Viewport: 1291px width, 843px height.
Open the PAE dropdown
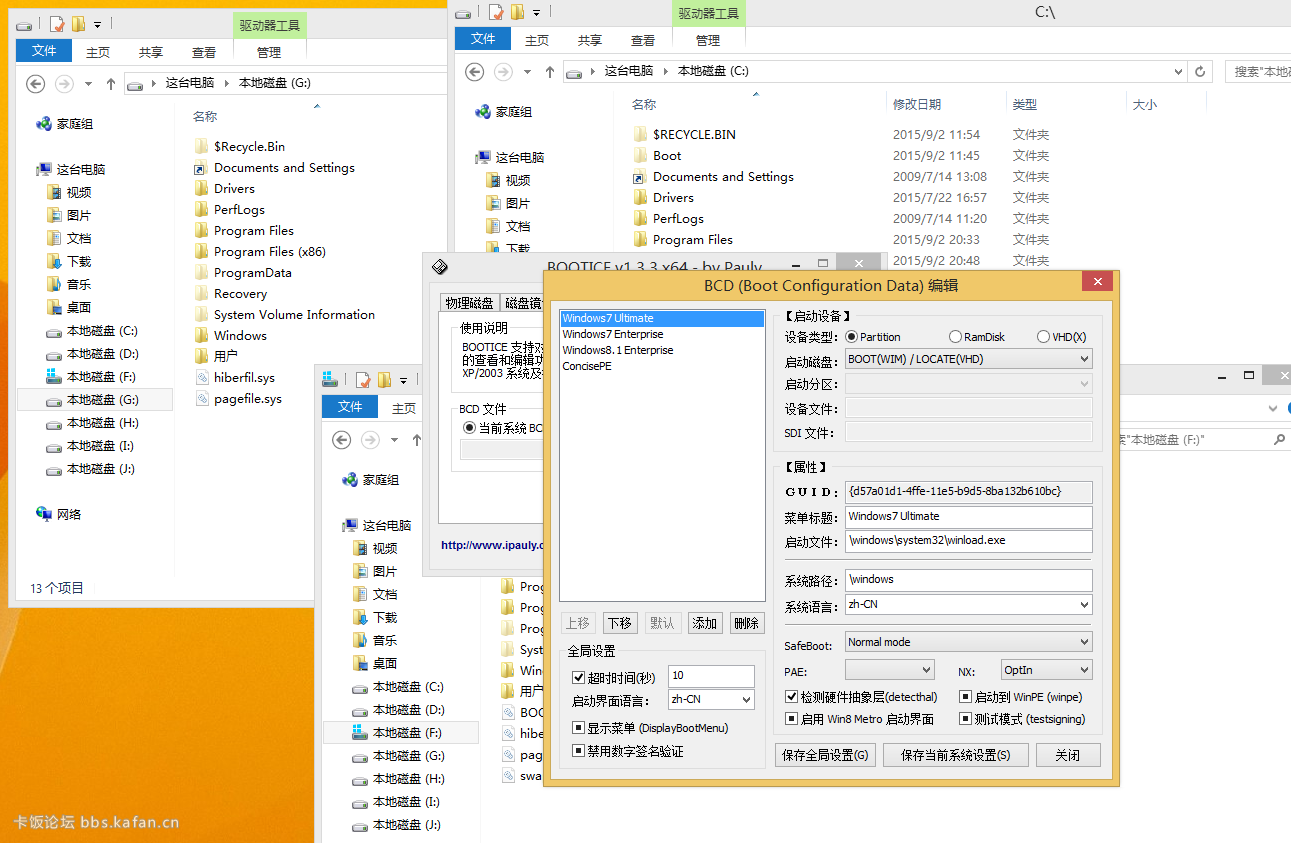pyautogui.click(x=889, y=670)
